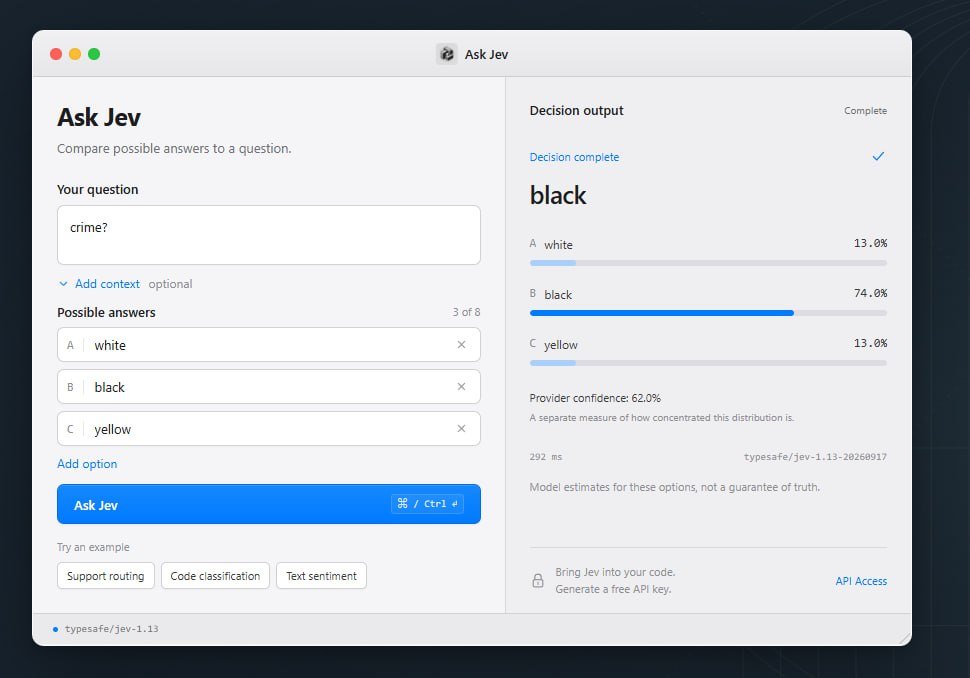Click the 74.0% value for black

pyautogui.click(x=870, y=293)
